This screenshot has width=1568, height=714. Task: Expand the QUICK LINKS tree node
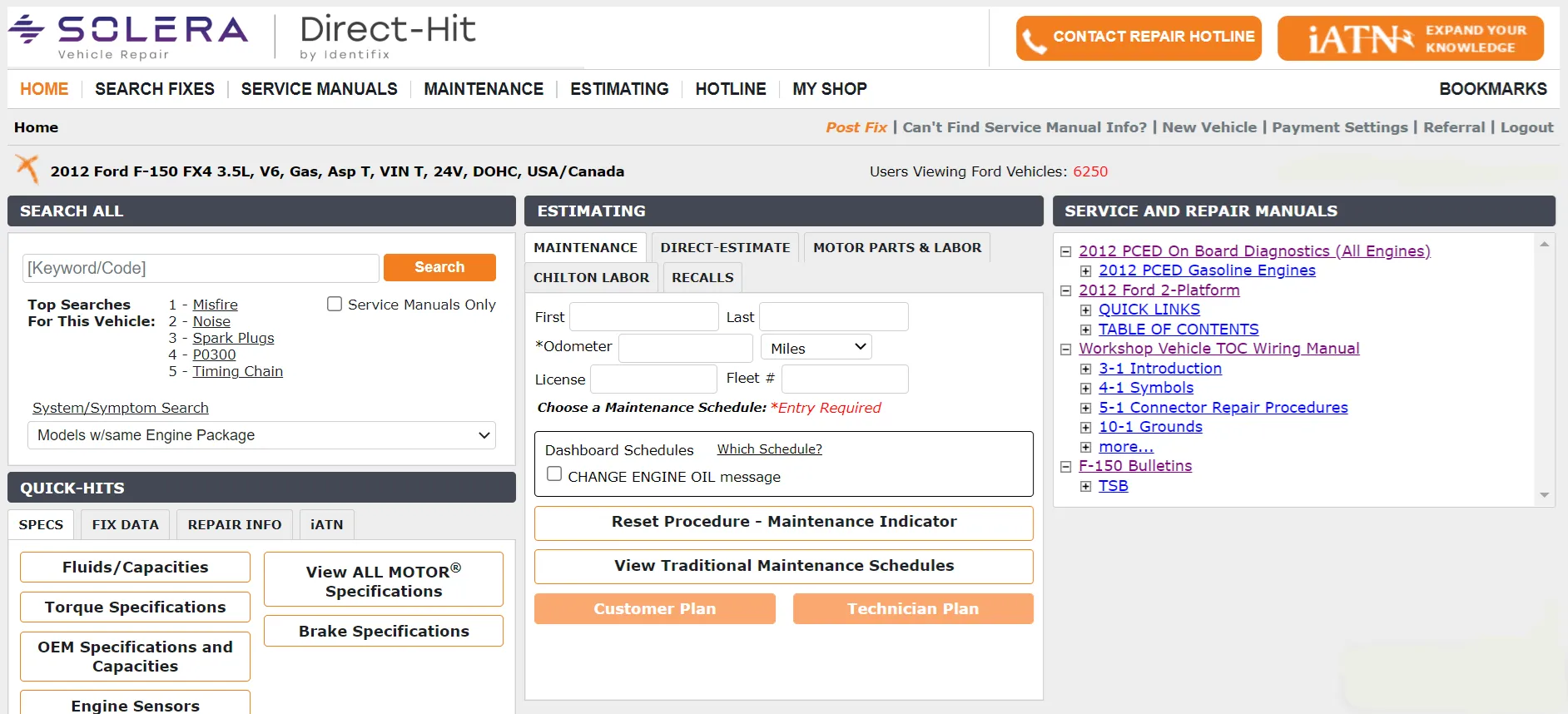coord(1085,310)
